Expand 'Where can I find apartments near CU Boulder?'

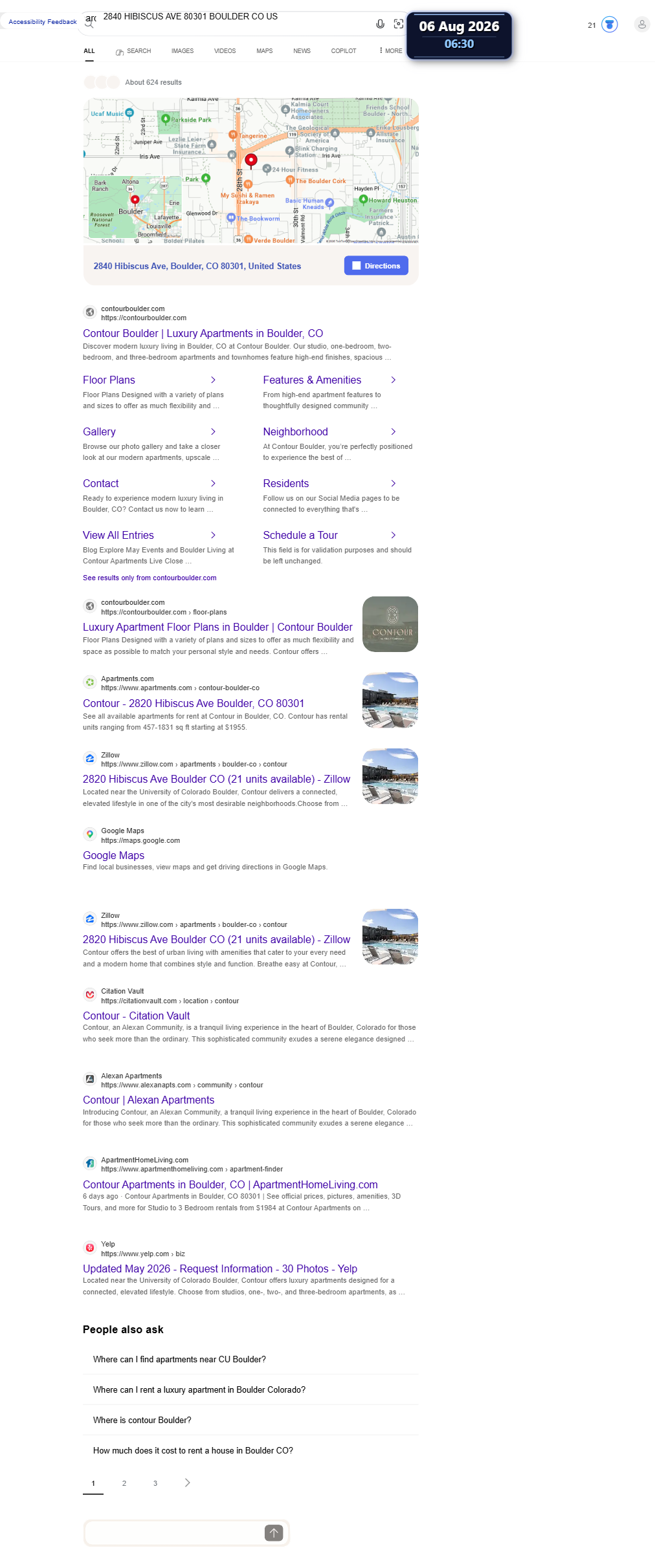(250, 1359)
